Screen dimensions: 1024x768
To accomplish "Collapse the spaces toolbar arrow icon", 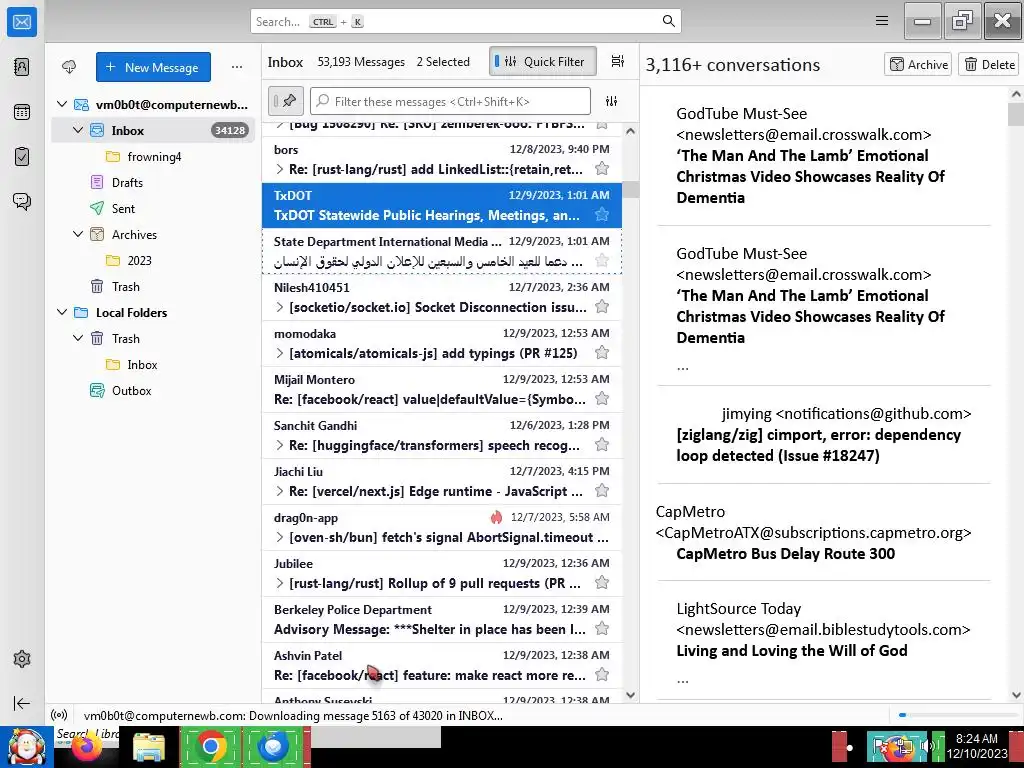I will point(22,703).
